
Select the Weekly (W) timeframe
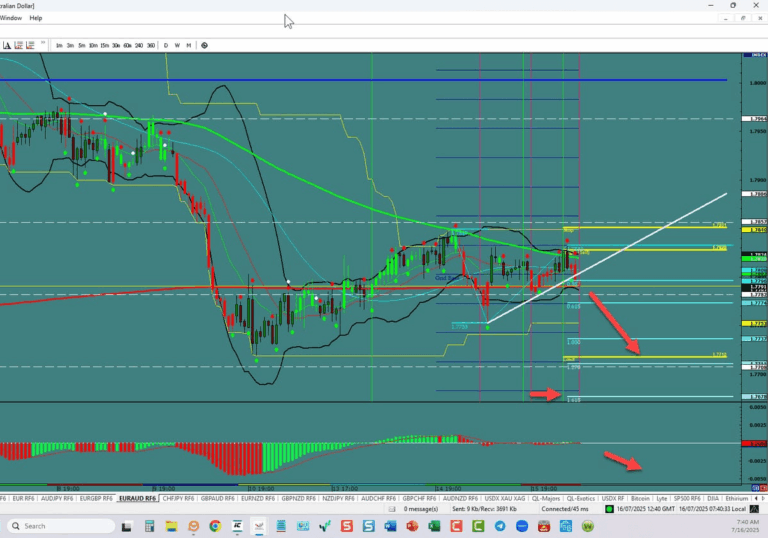pyautogui.click(x=177, y=46)
